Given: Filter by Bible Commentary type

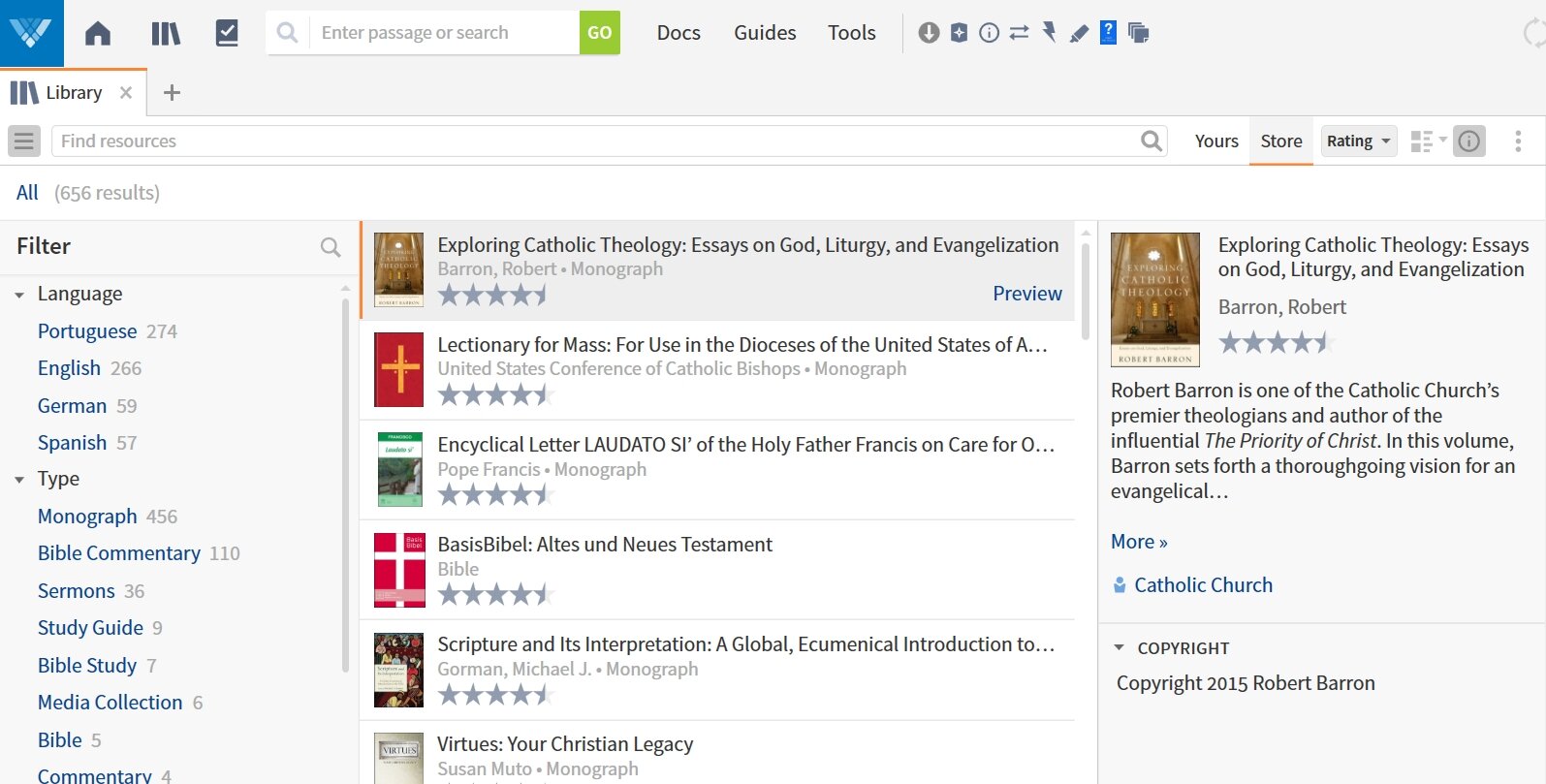Looking at the screenshot, I should point(119,553).
